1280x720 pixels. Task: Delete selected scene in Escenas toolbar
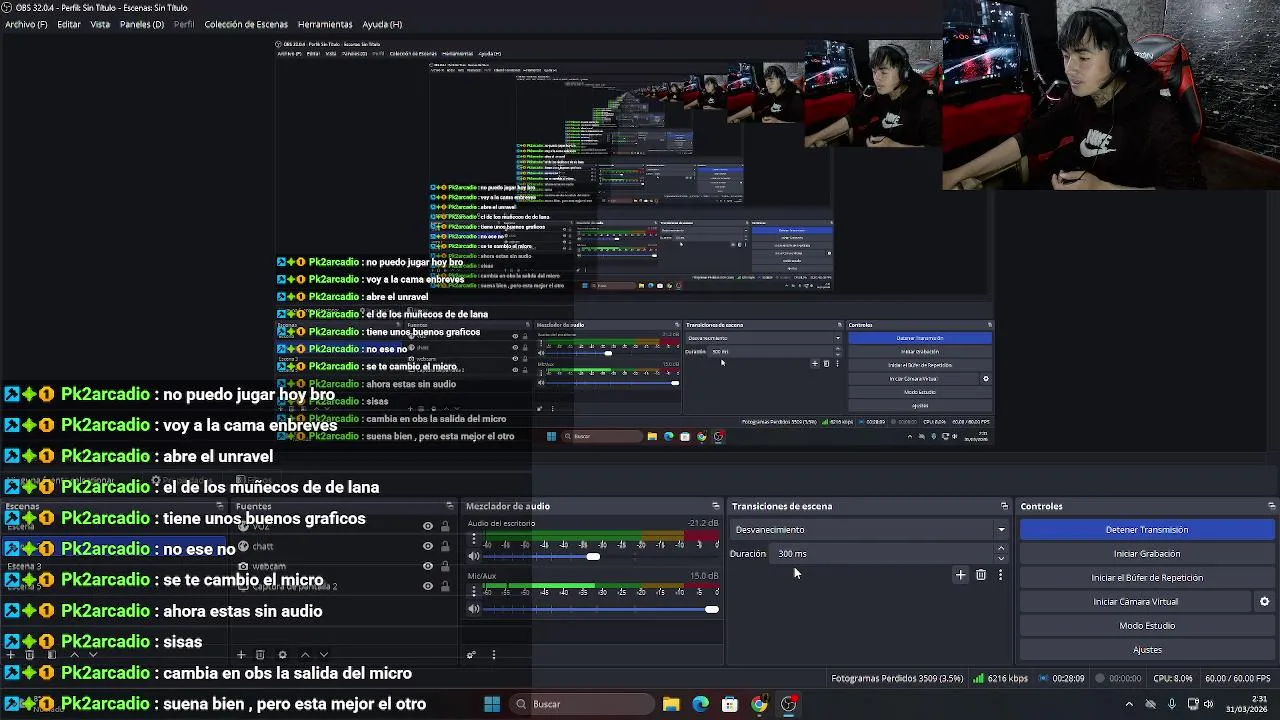pyautogui.click(x=30, y=655)
